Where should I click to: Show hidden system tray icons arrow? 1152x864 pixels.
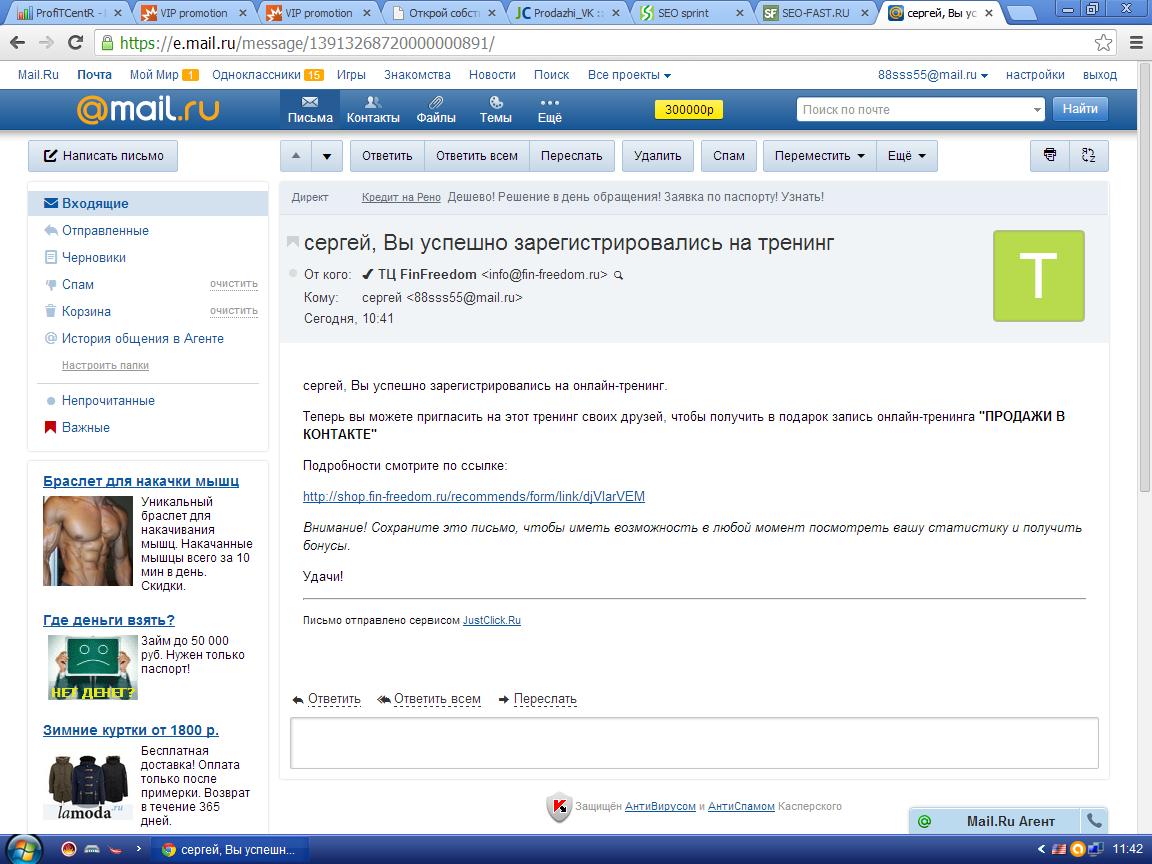tap(1040, 849)
